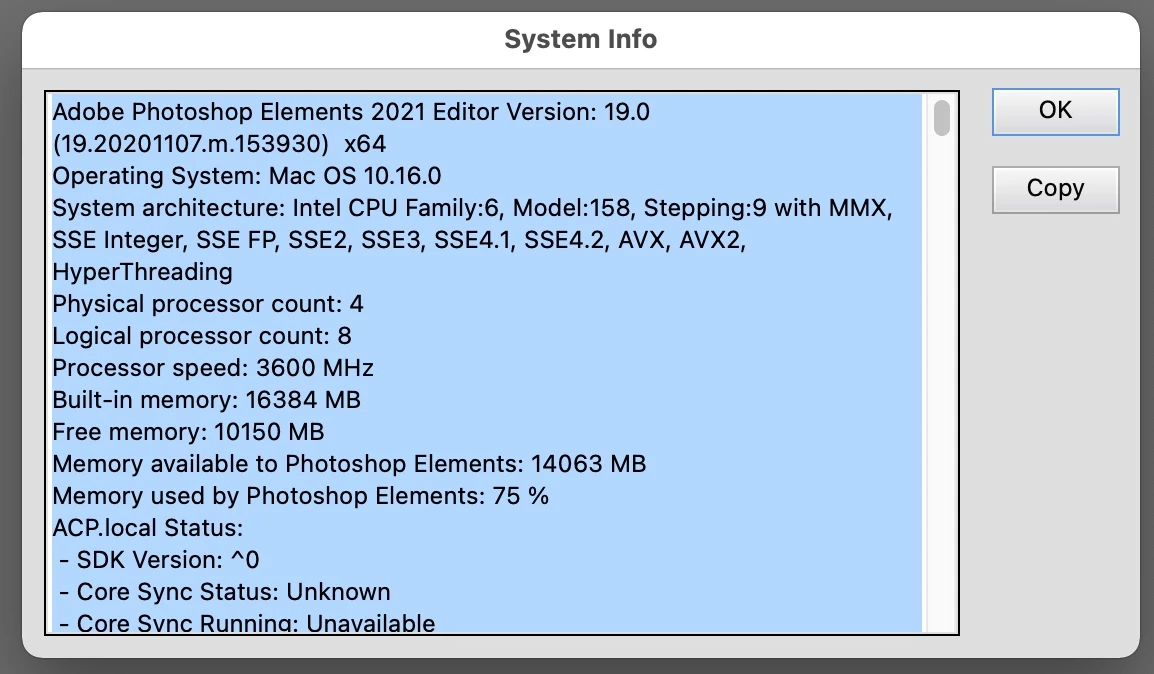Click the 'Adobe Photoshop Elements 2021 Editor Version' line
Screen dimensions: 1154x674
pos(351,112)
